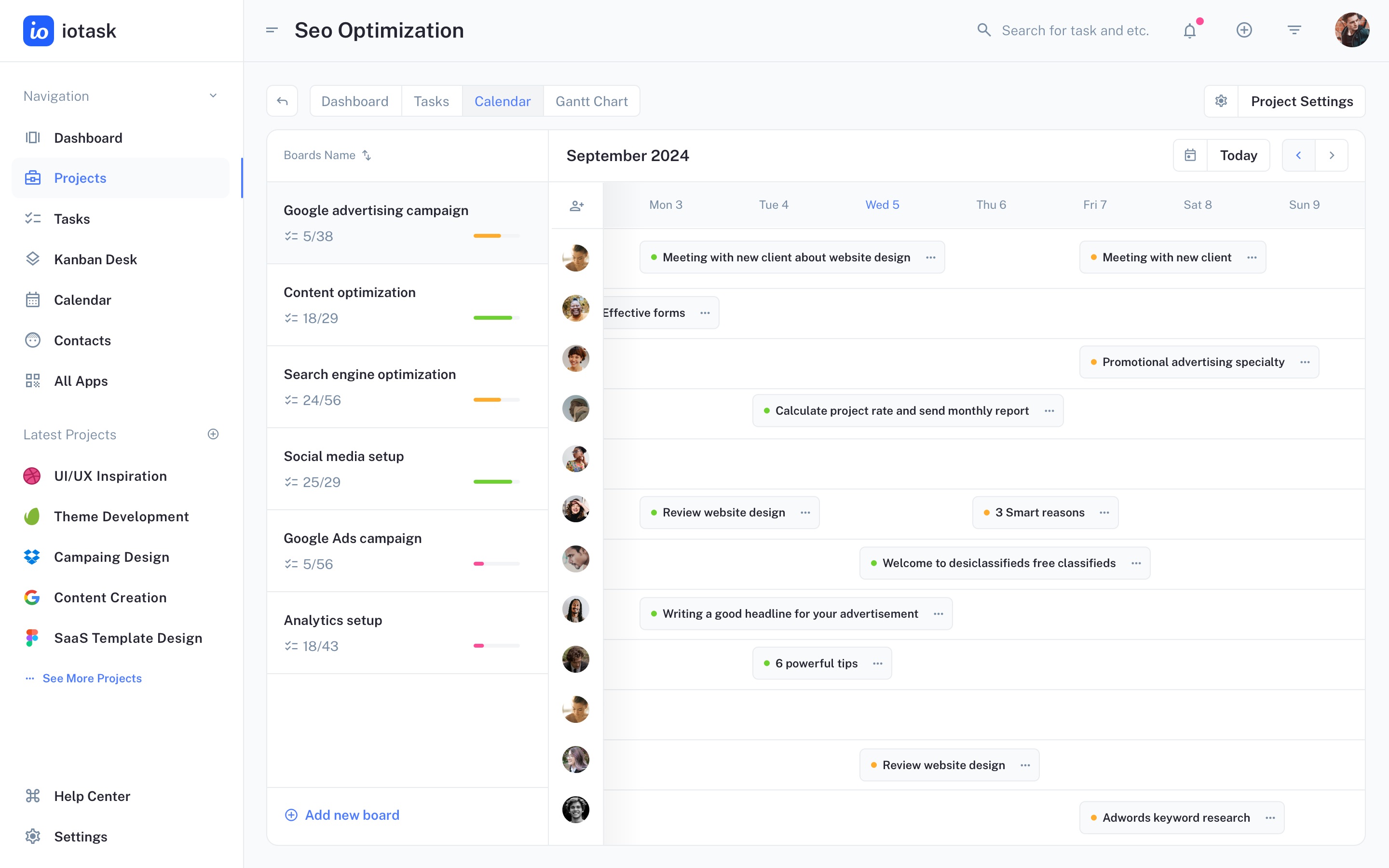
Task: Click the back arrow button beside tabs
Action: click(x=282, y=101)
